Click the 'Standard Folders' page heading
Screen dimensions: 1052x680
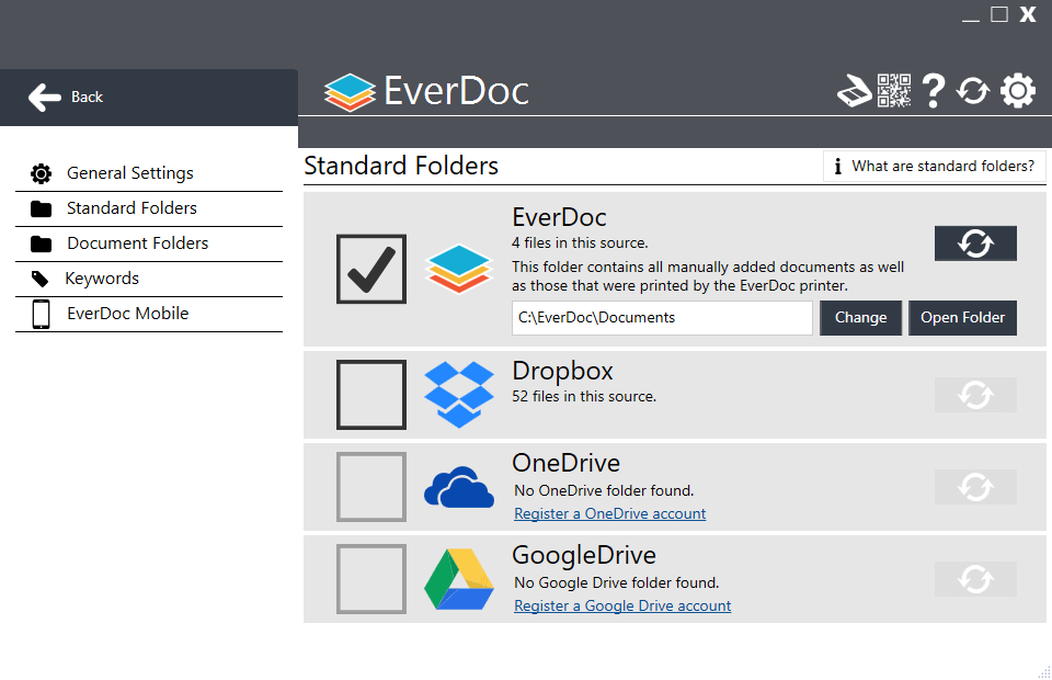401,166
